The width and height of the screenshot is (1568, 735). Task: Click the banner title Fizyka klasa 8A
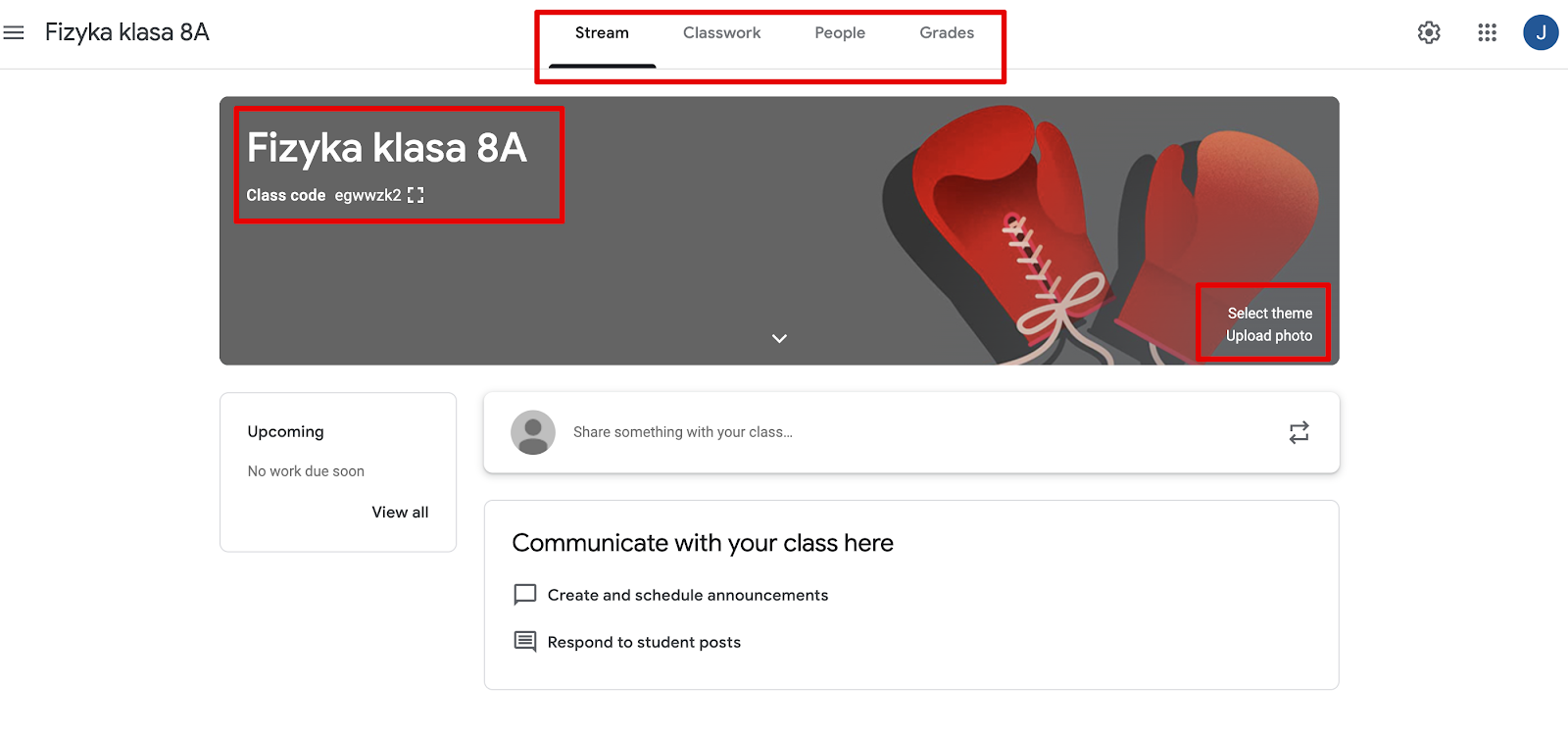pyautogui.click(x=386, y=148)
